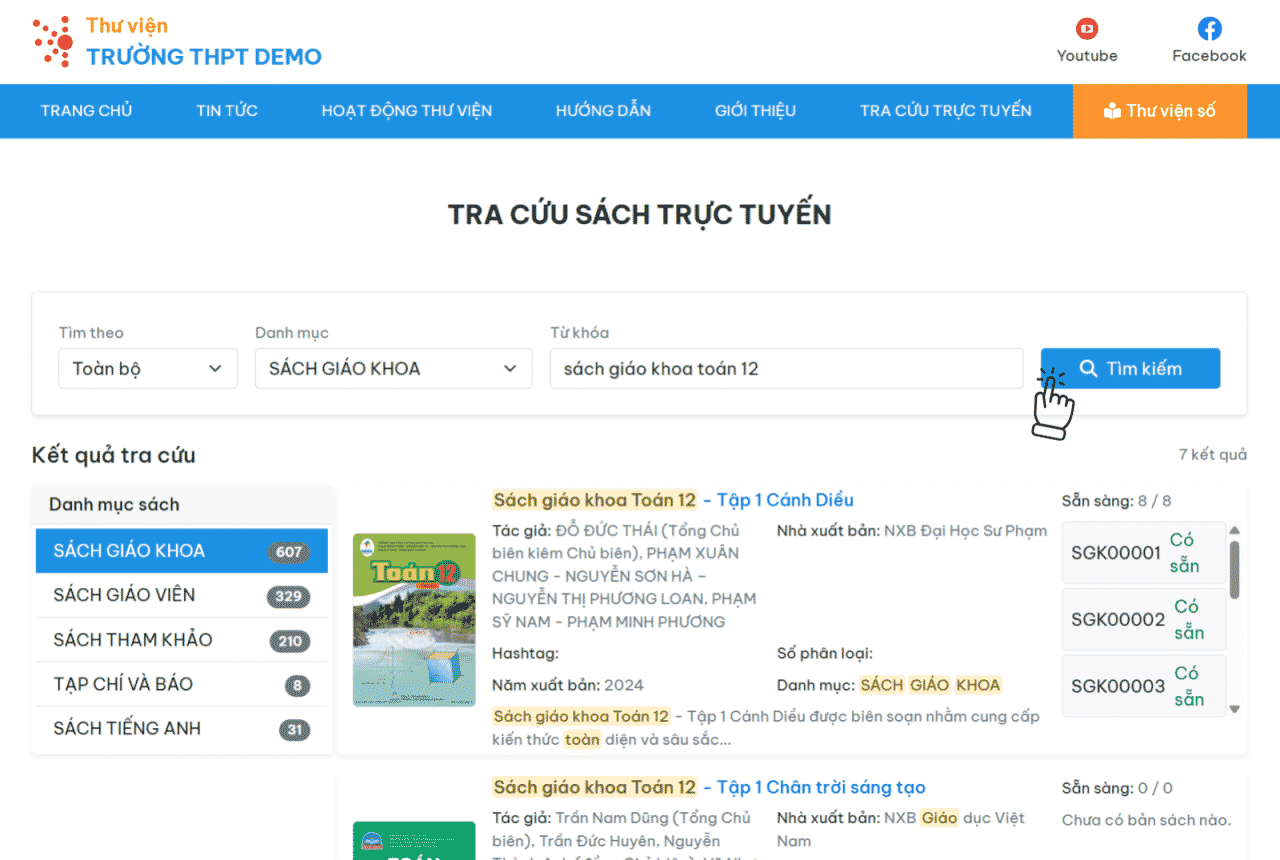
Task: Click the library logo in header
Action: click(x=52, y=42)
